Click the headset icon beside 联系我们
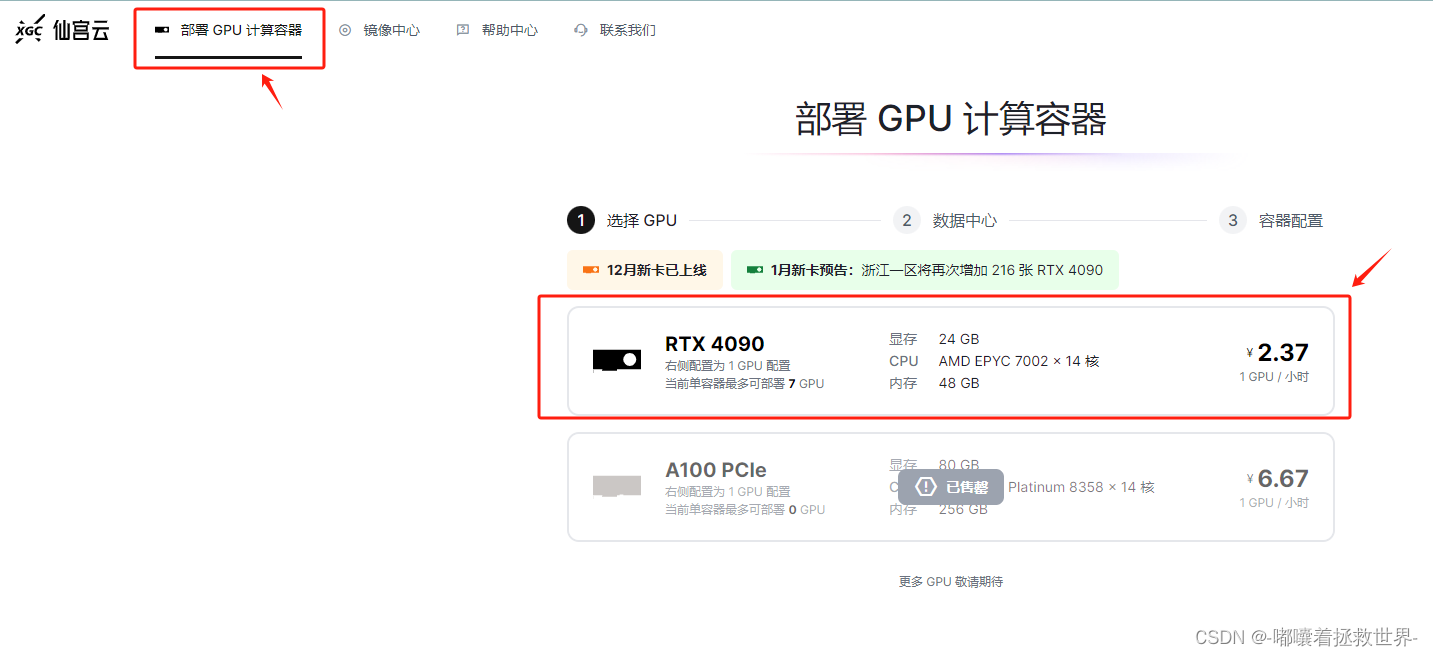 (x=581, y=30)
